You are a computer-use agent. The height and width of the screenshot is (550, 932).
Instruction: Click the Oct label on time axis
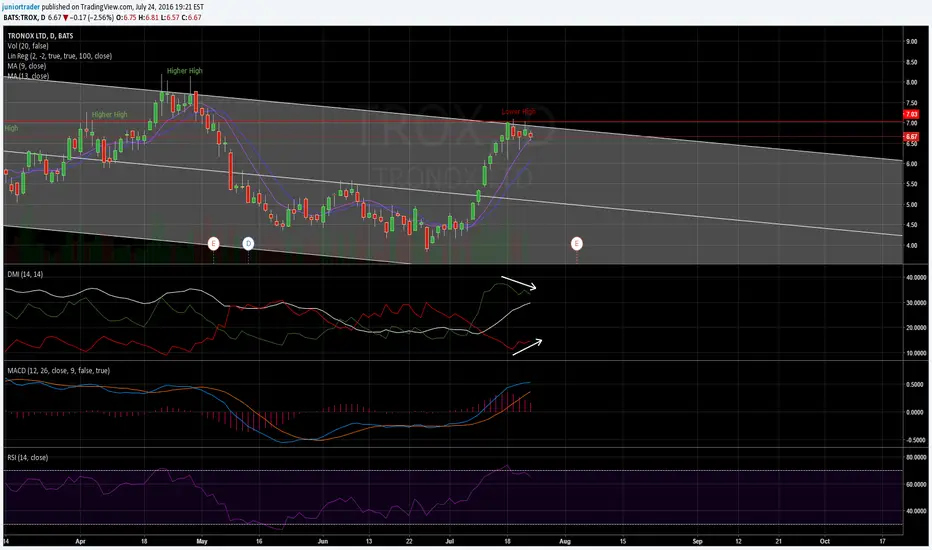(x=824, y=541)
